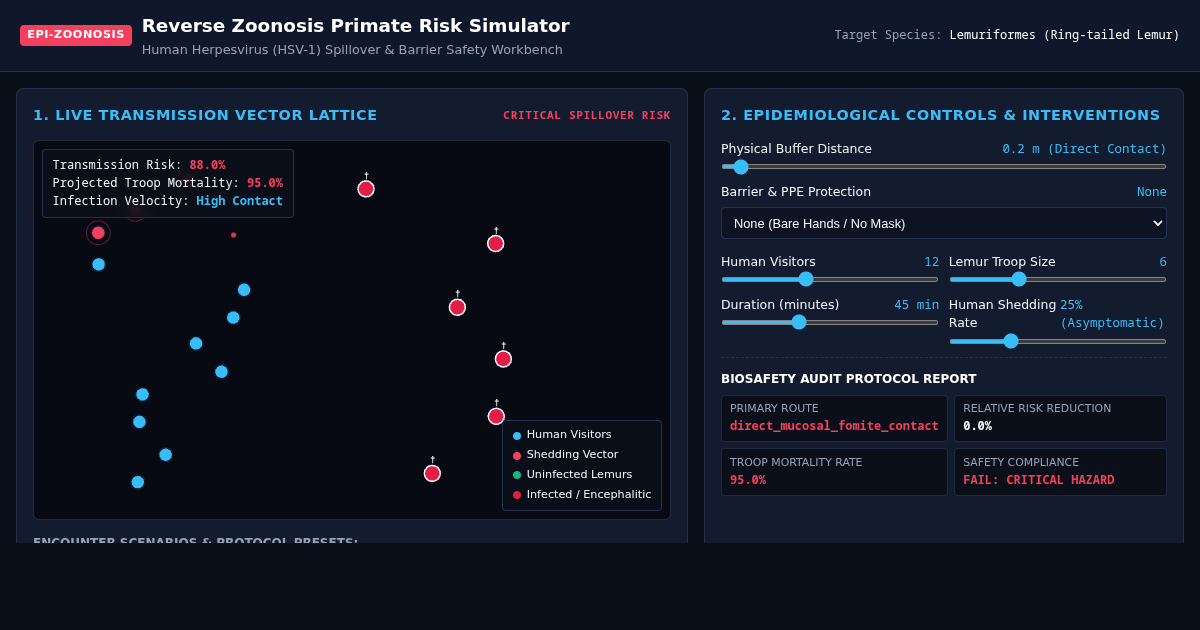Image resolution: width=1200 pixels, height=630 pixels.
Task: Click the Shedding Vector legend dot
Action: 517,456
